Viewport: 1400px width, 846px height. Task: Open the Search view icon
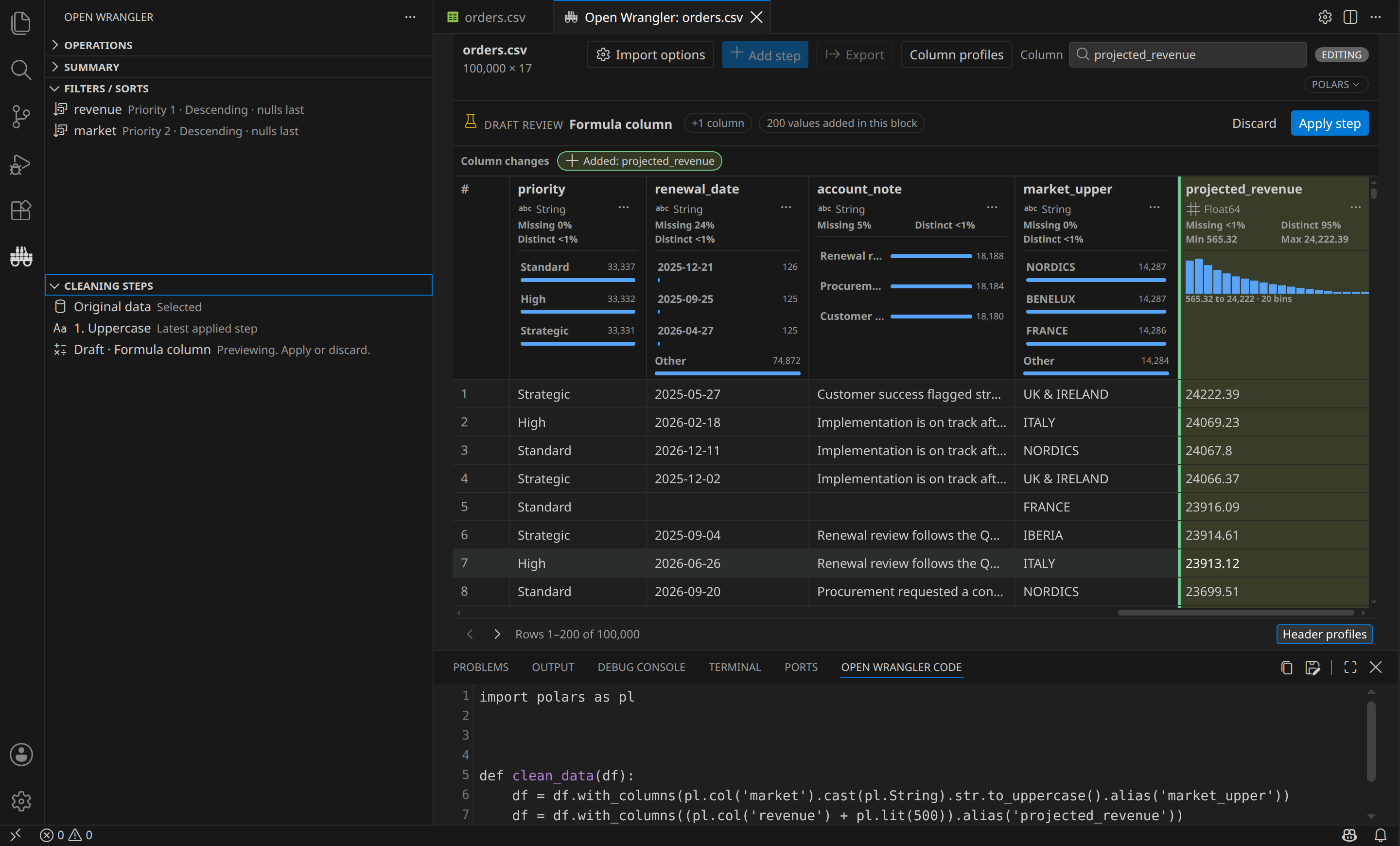click(x=21, y=70)
